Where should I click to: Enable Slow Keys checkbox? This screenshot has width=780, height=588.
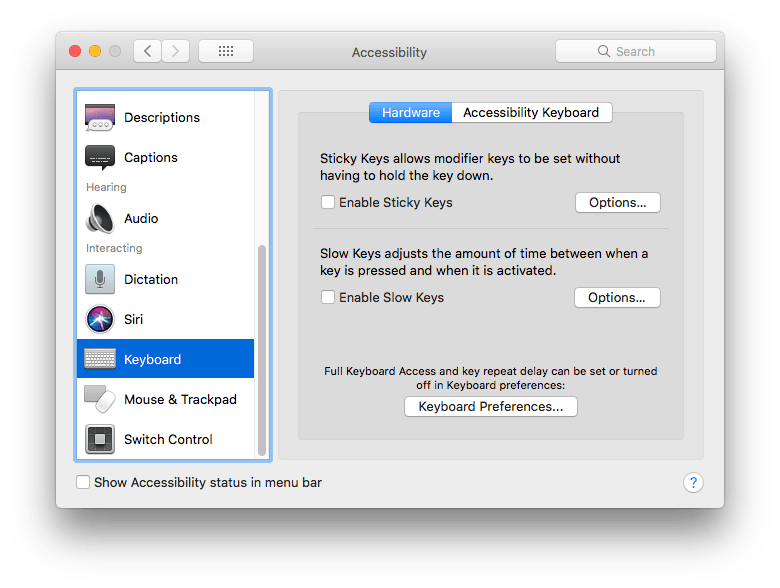pyautogui.click(x=328, y=298)
